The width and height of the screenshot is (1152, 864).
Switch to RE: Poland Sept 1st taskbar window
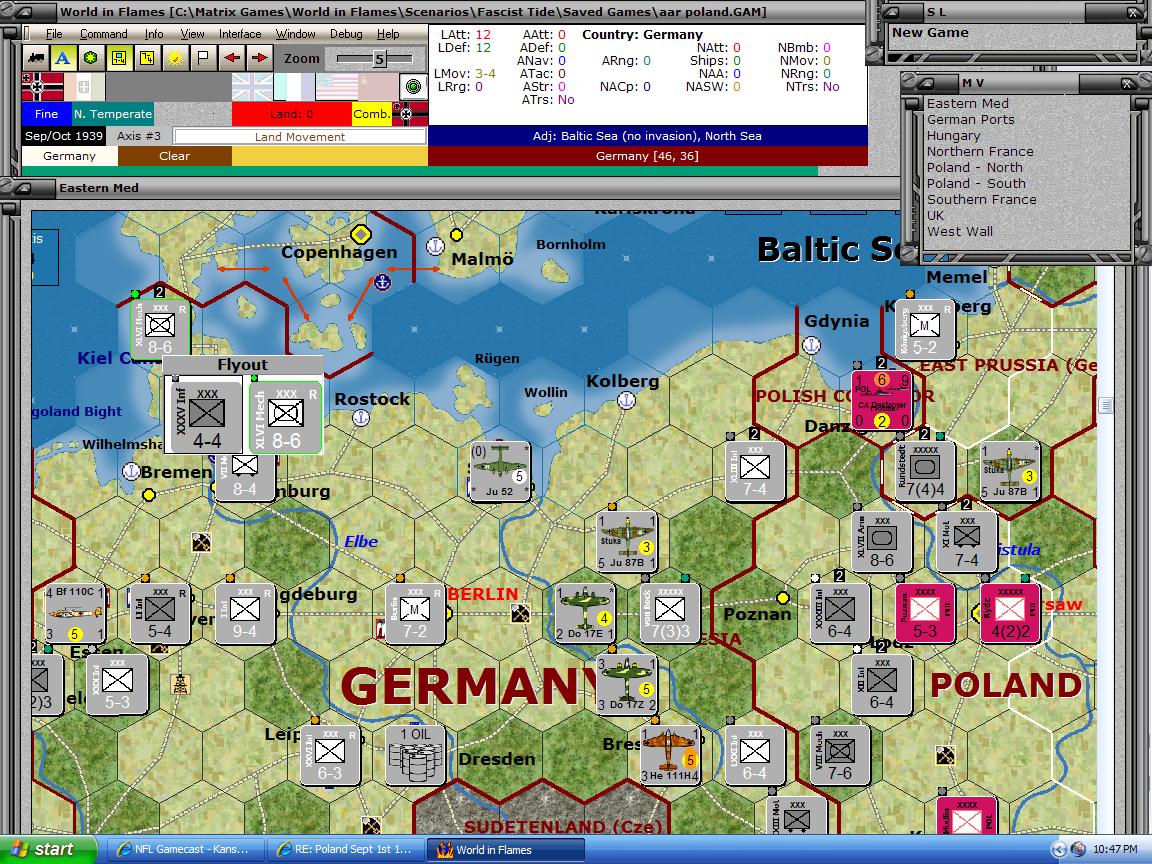pos(345,849)
